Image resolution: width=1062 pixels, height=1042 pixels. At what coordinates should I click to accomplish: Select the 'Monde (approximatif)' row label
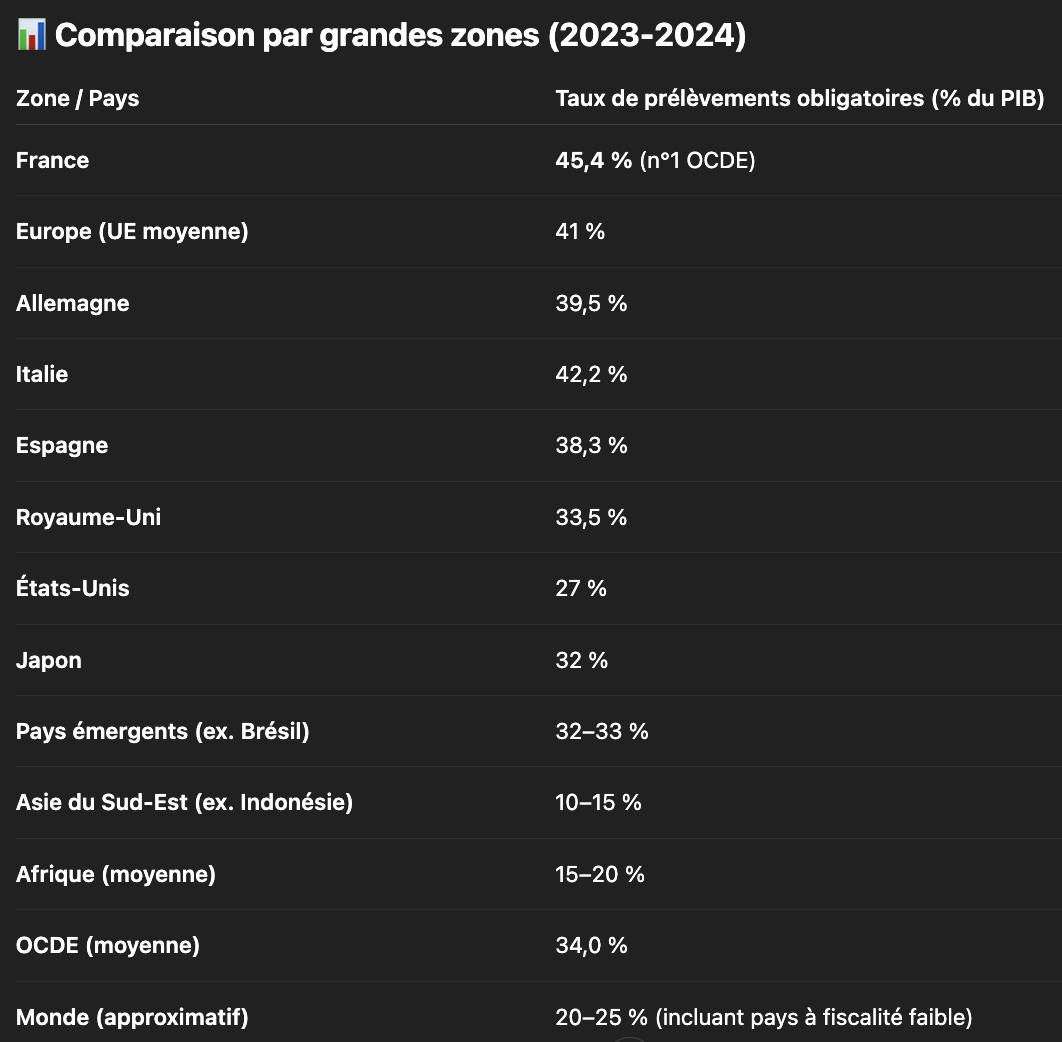point(132,1018)
